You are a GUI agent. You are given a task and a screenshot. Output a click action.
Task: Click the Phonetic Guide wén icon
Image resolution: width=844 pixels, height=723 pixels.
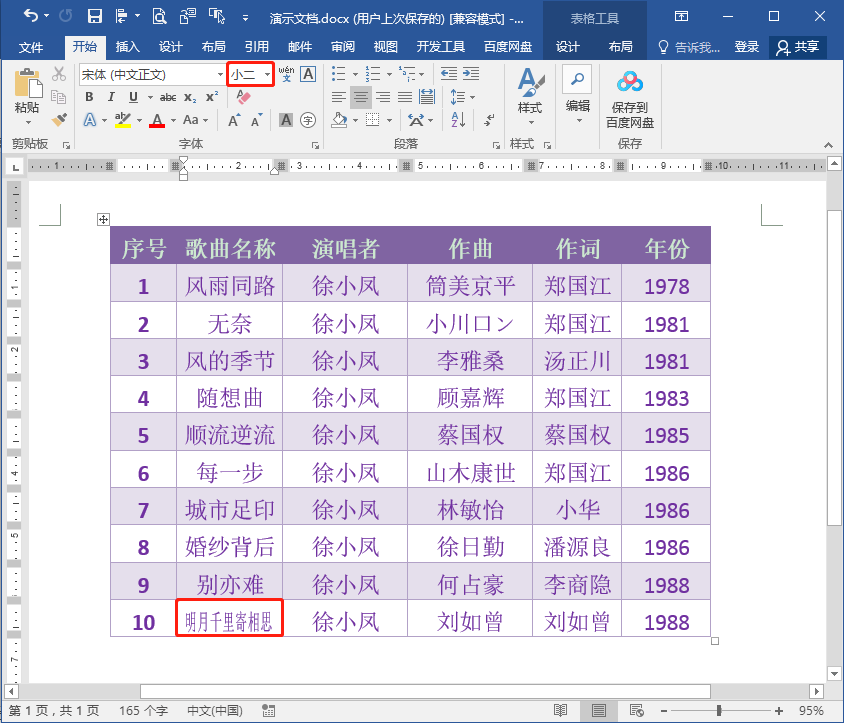tap(286, 74)
